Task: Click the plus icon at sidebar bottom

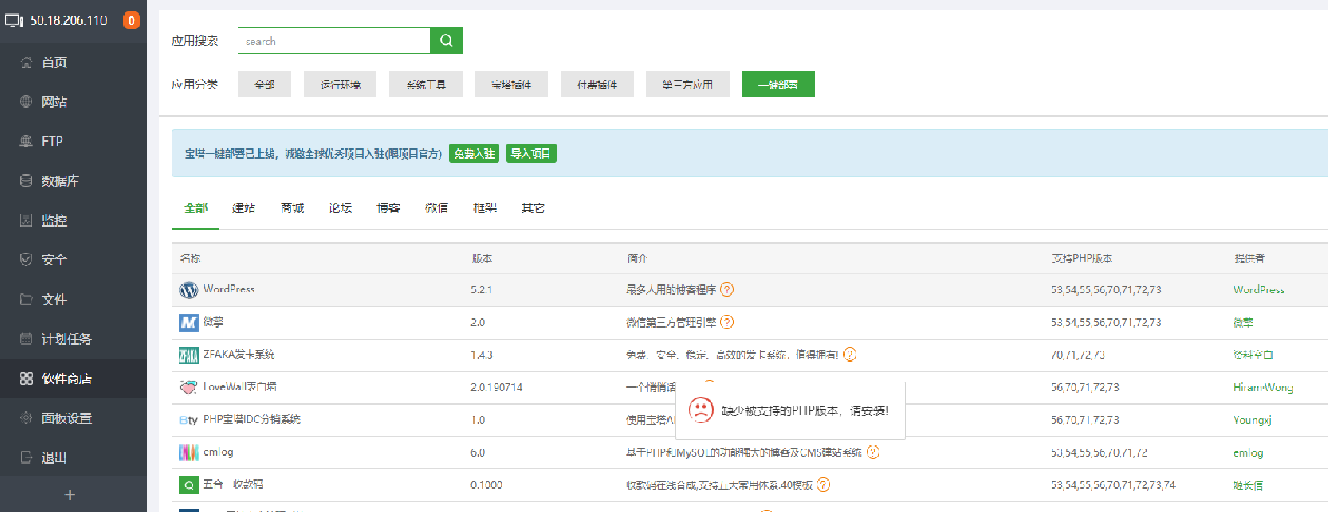Action: [x=70, y=494]
